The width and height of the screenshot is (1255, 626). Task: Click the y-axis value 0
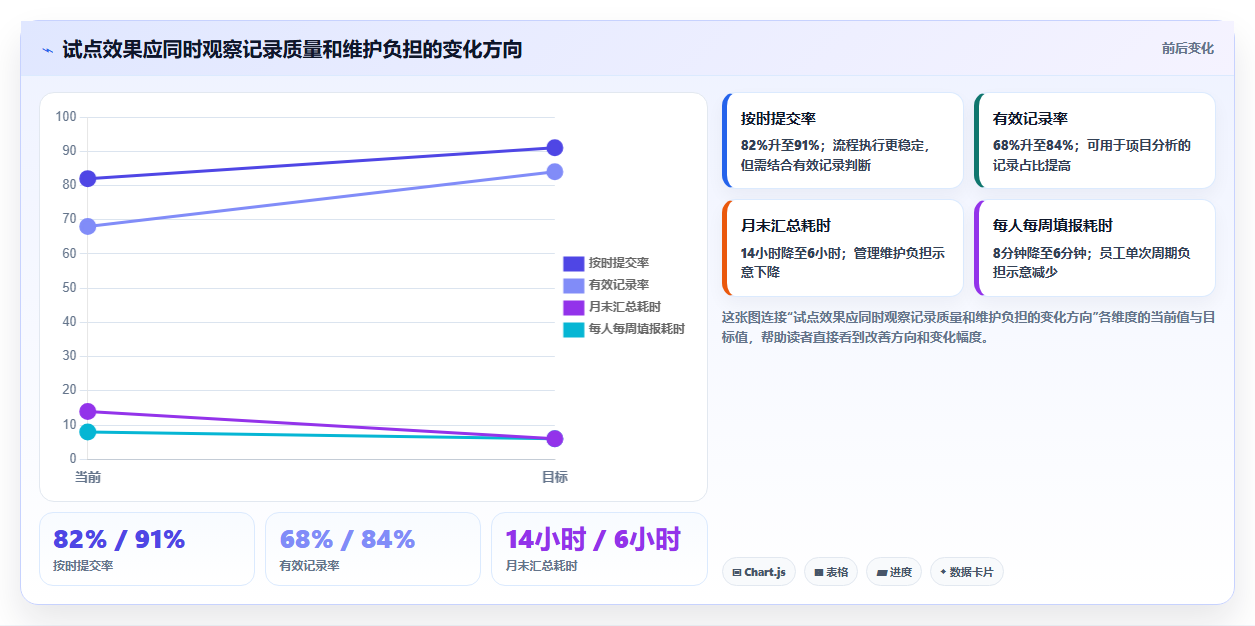click(73, 459)
